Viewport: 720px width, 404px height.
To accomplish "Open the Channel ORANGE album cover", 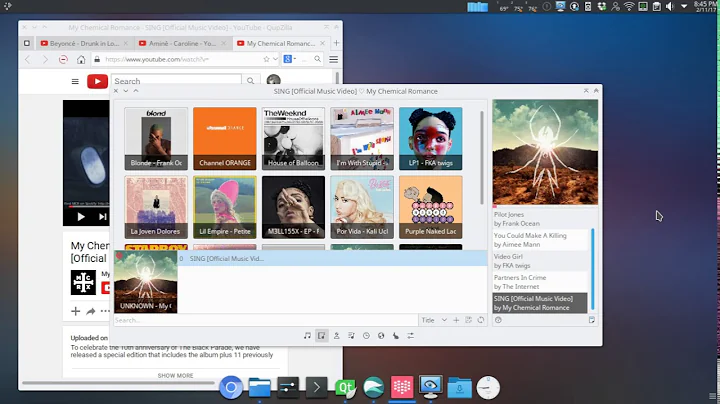I will (225, 139).
